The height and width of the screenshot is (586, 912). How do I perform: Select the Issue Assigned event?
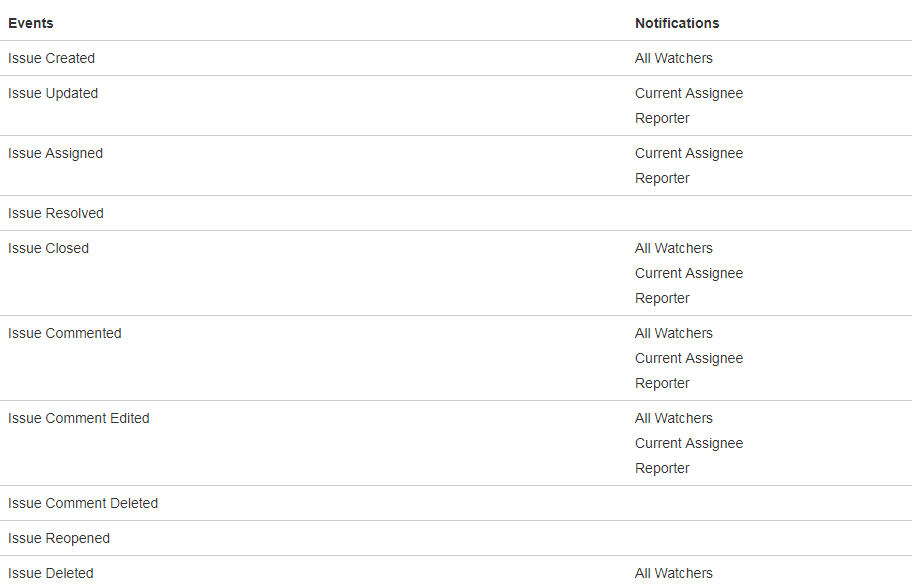[55, 153]
